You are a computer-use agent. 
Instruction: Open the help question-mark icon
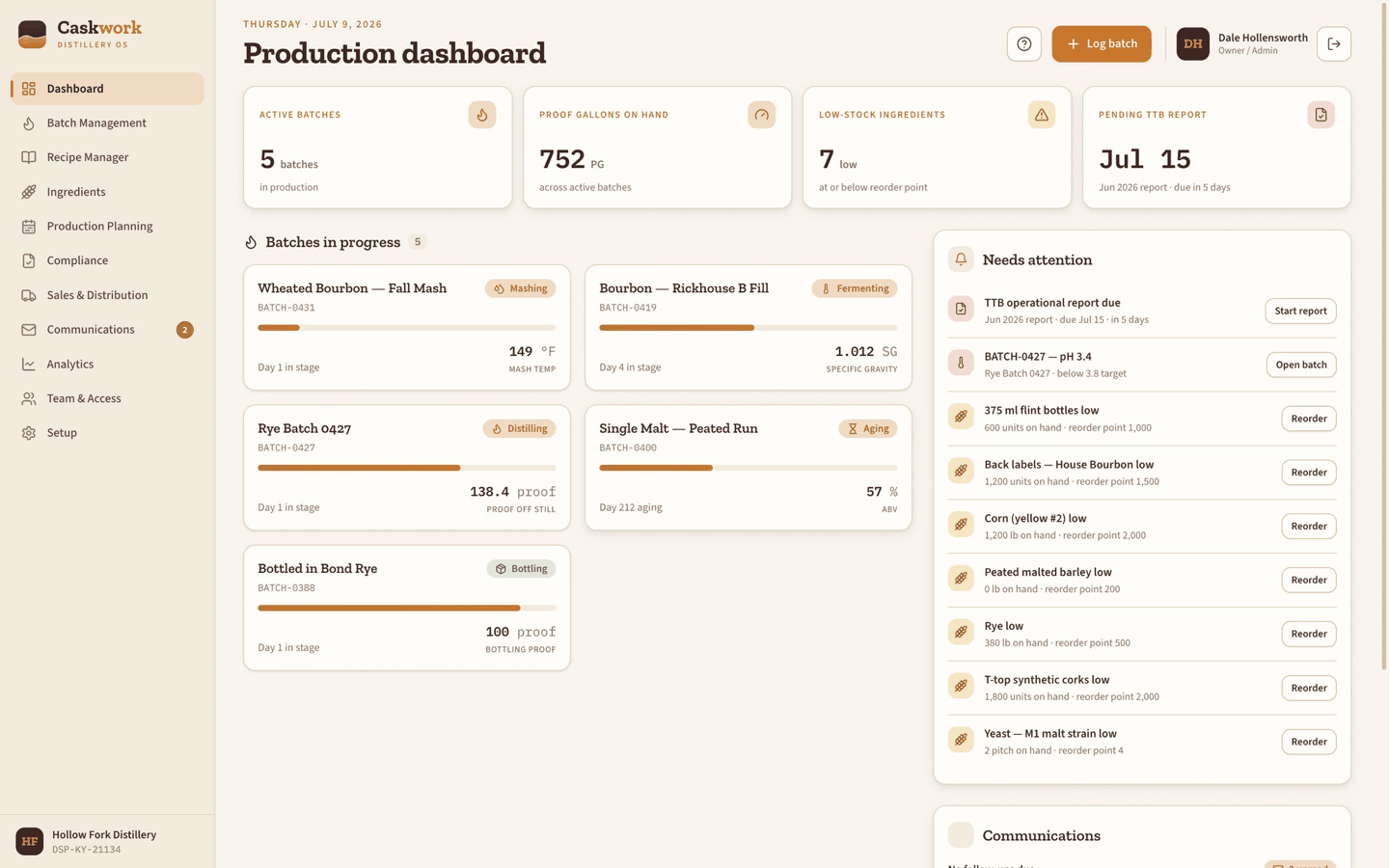[x=1023, y=43]
